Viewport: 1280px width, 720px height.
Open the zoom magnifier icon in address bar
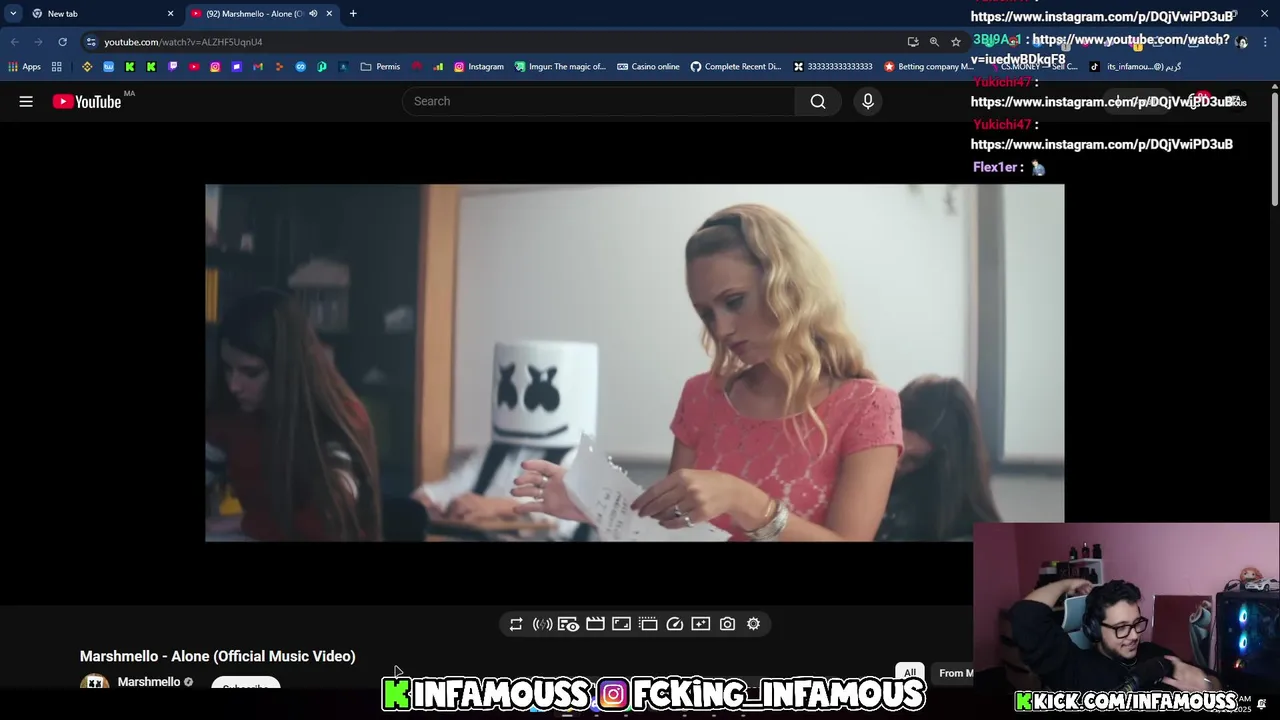tap(934, 42)
